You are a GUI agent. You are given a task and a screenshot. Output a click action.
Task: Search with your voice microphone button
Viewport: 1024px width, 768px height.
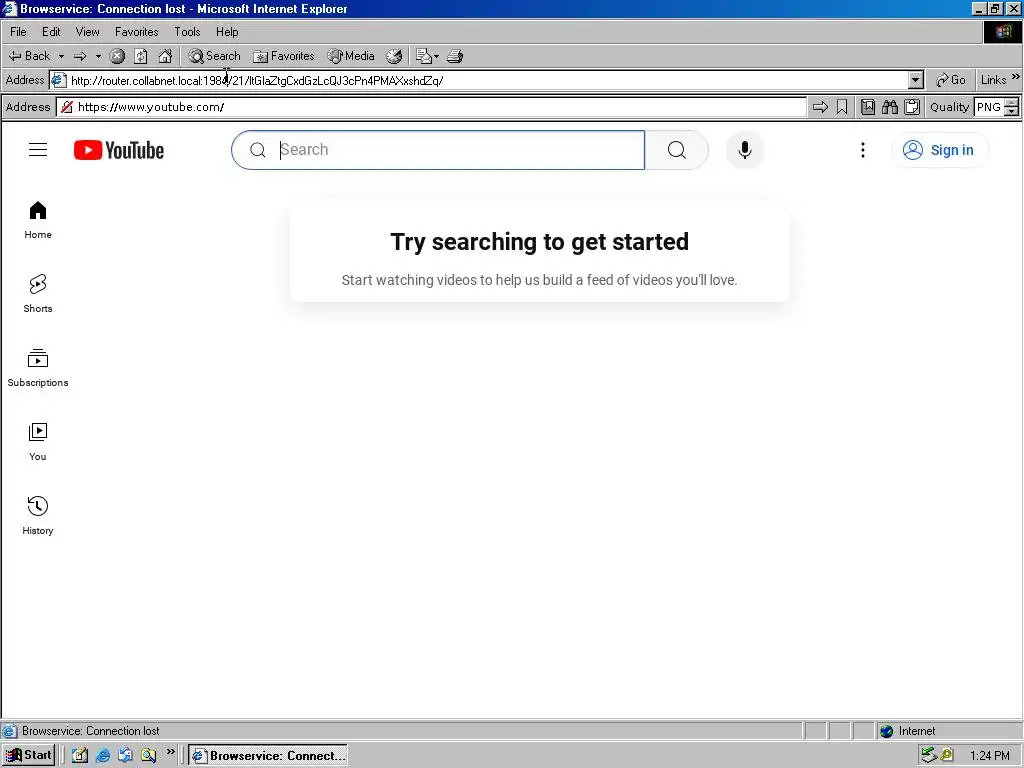click(x=744, y=150)
